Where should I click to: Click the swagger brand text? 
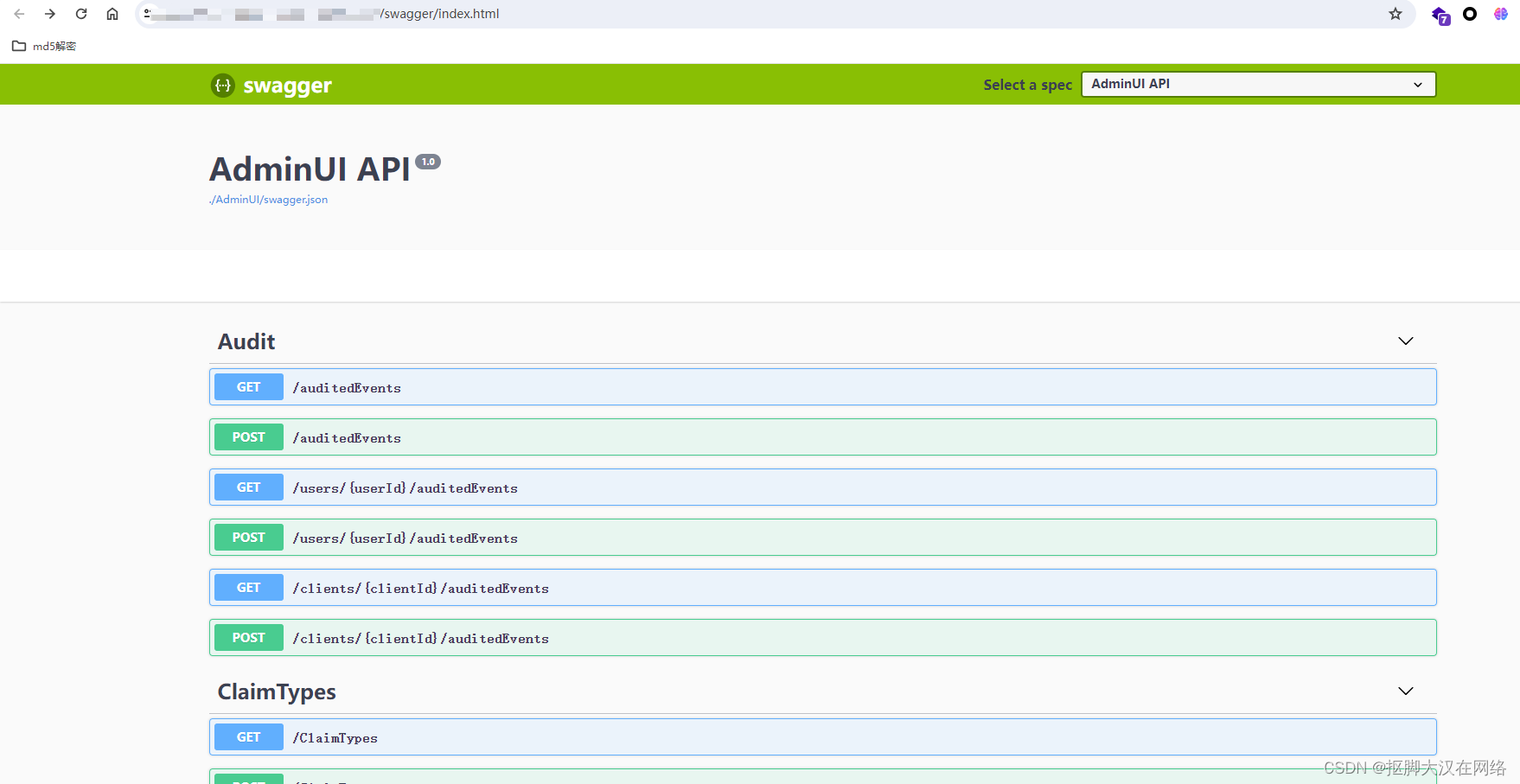287,86
